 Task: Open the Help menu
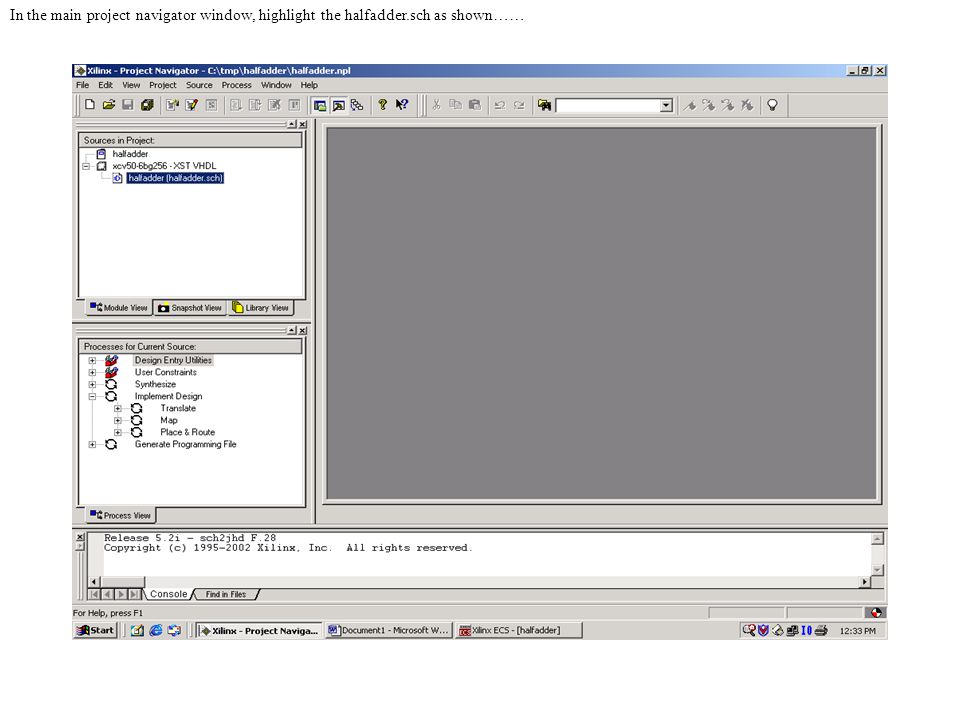309,85
